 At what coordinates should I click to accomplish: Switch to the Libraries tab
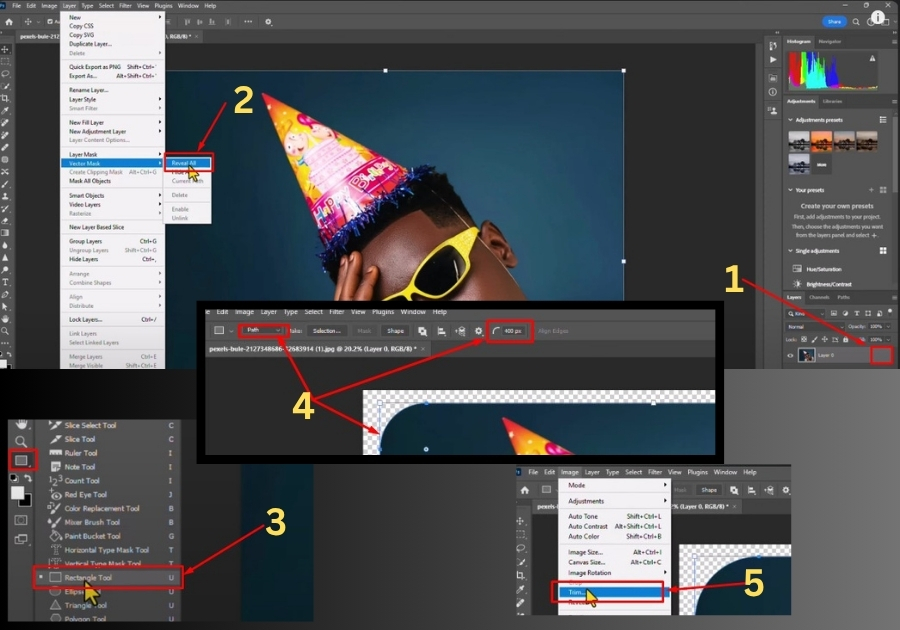coord(832,102)
